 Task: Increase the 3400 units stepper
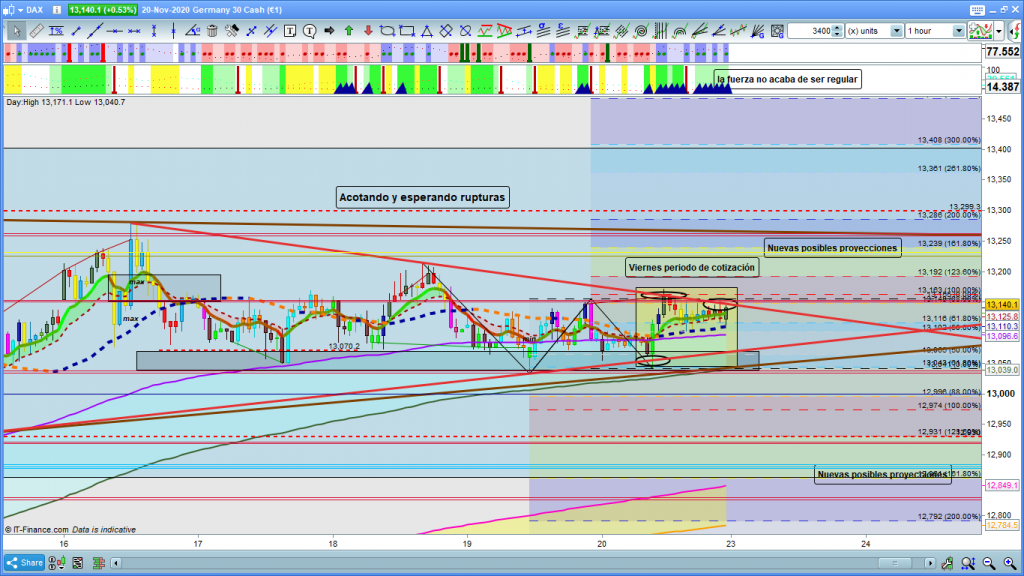tap(838, 28)
